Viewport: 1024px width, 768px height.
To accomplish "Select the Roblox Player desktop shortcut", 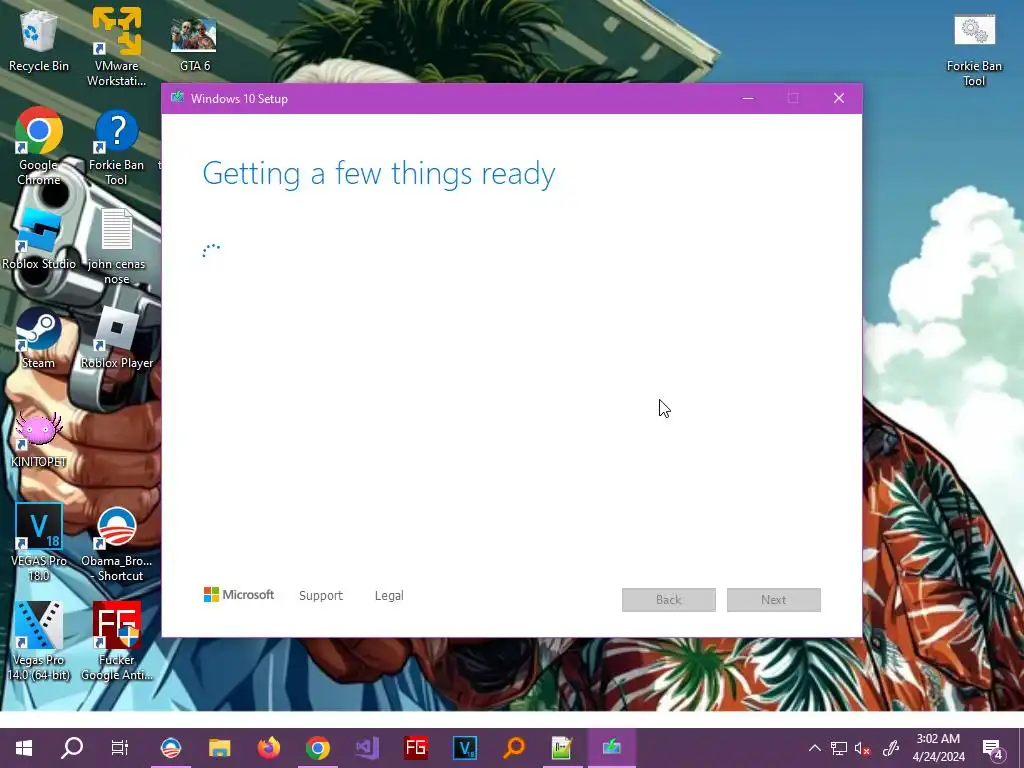I will click(x=116, y=338).
